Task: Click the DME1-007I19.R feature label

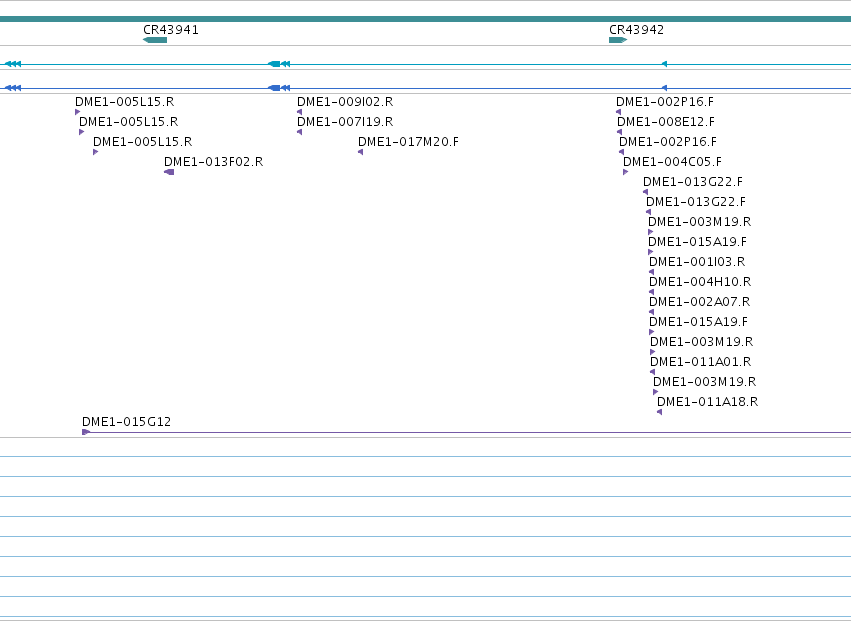Action: 345,122
